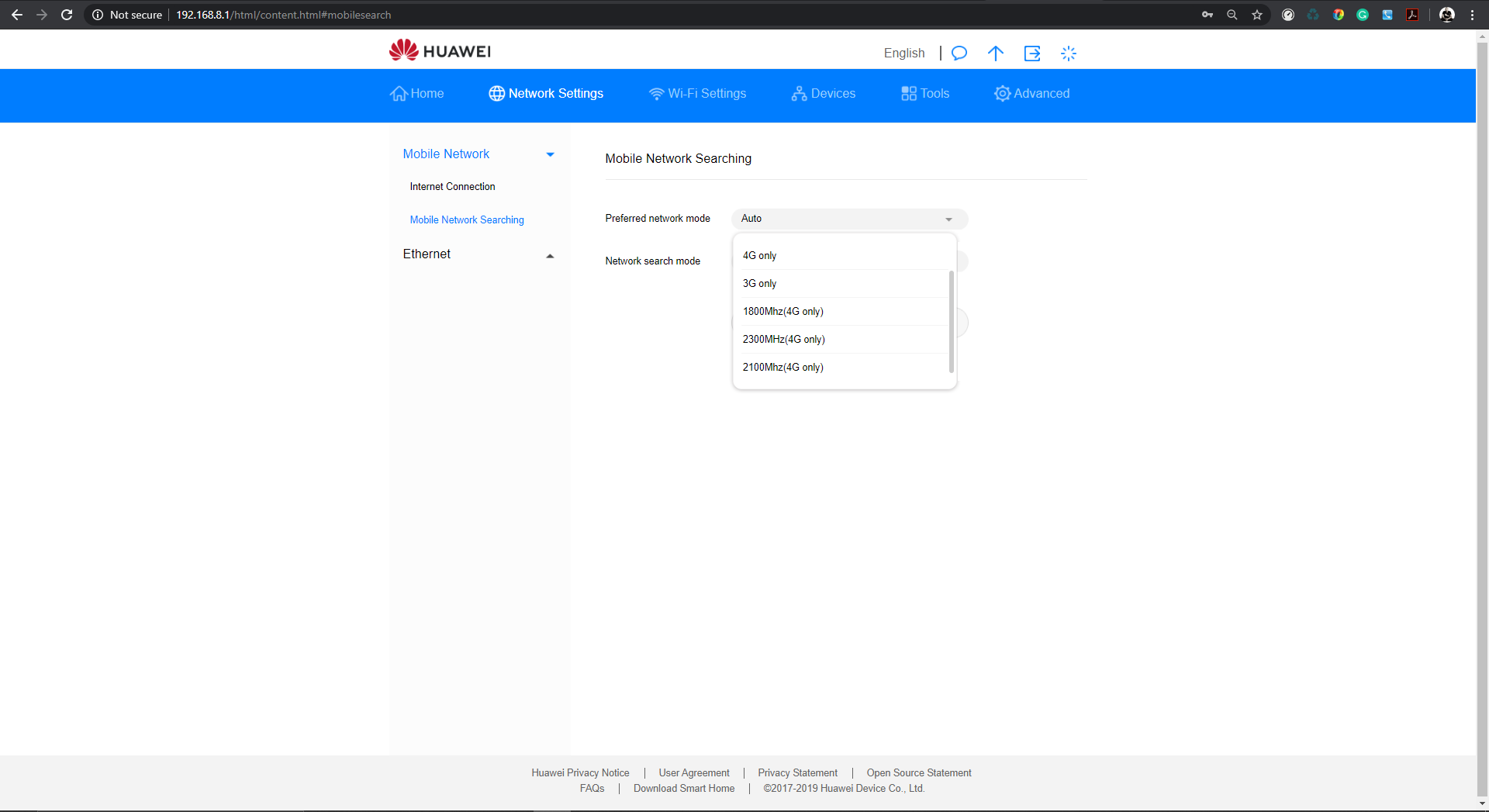
Task: Click browser forward arrow
Action: click(42, 15)
